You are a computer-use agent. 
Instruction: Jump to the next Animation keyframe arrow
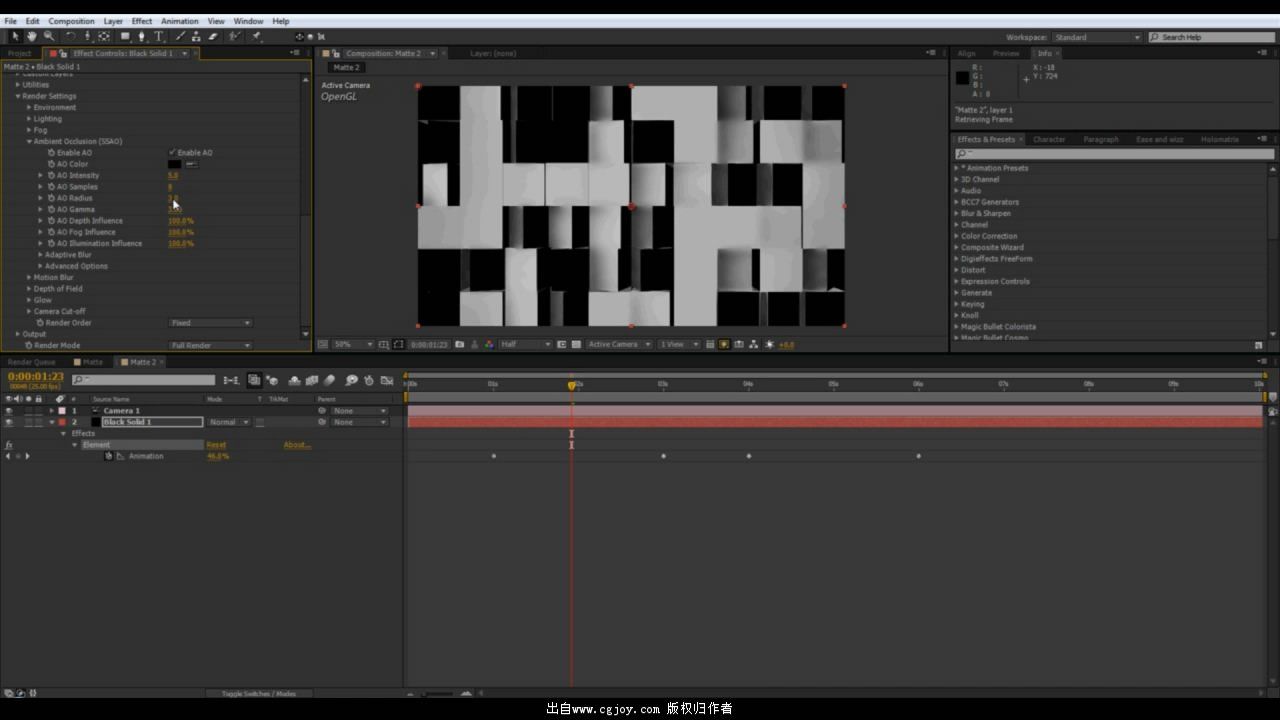(x=27, y=456)
